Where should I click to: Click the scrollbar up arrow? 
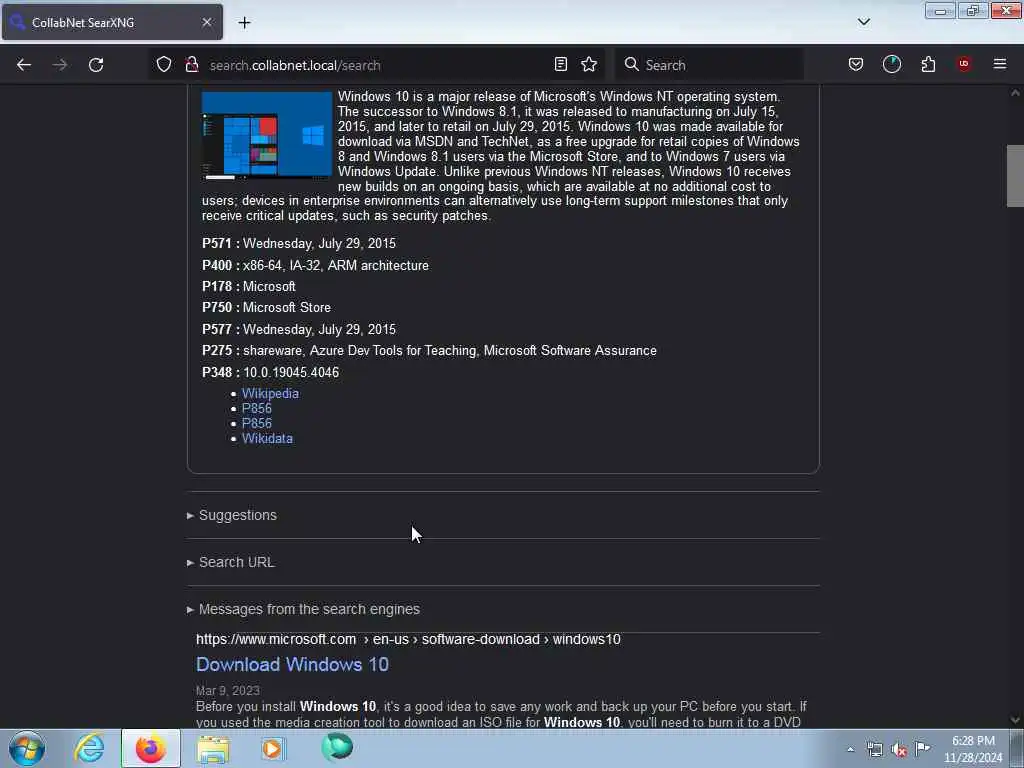tap(1015, 93)
